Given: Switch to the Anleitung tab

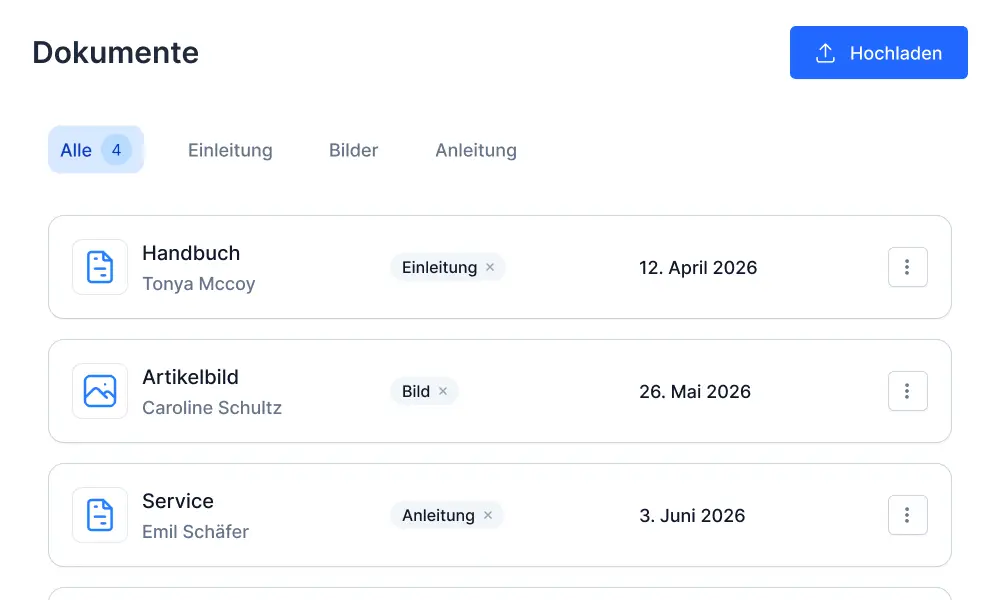Looking at the screenshot, I should [x=476, y=150].
